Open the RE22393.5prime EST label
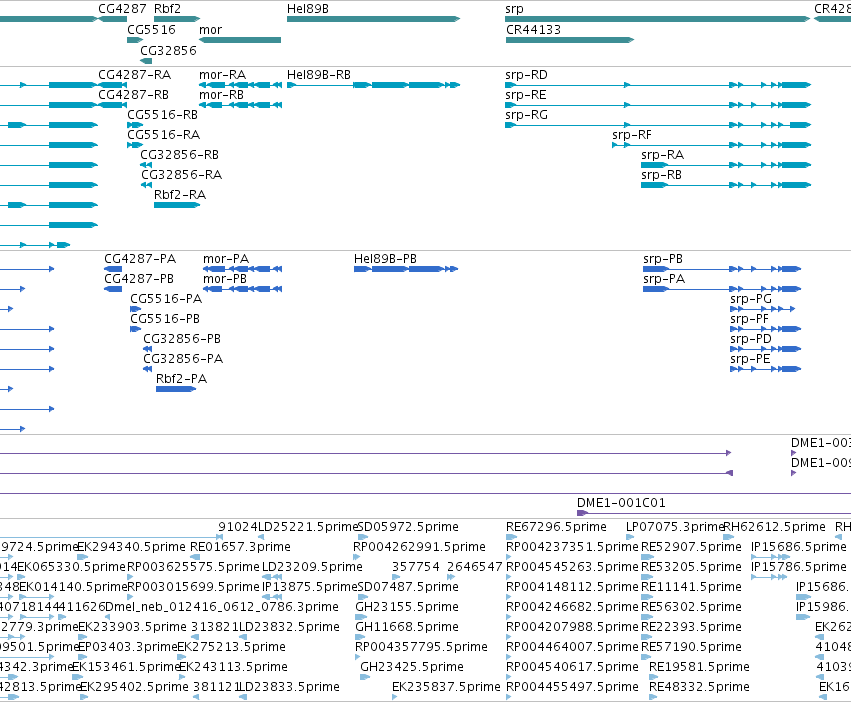The height and width of the screenshot is (702, 851). coord(691,627)
